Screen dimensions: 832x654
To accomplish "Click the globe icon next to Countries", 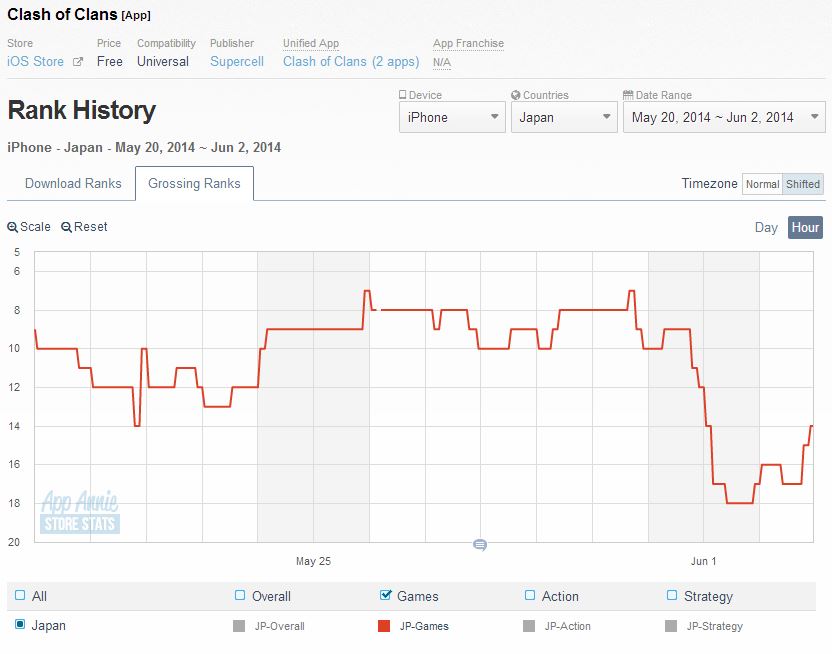I will pyautogui.click(x=516, y=95).
